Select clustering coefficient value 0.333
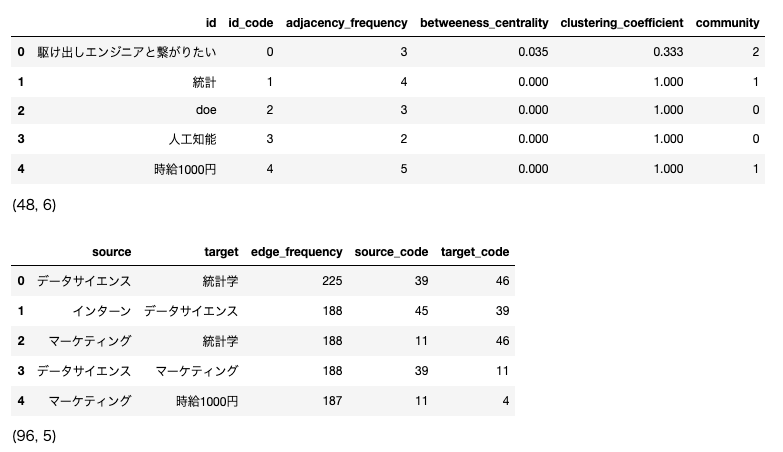This screenshot has height=452, width=783. tap(668, 52)
